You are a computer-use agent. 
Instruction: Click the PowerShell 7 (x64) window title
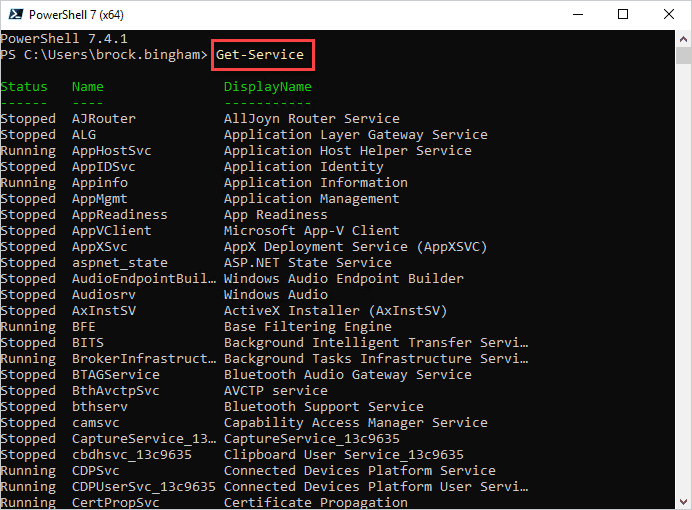76,15
